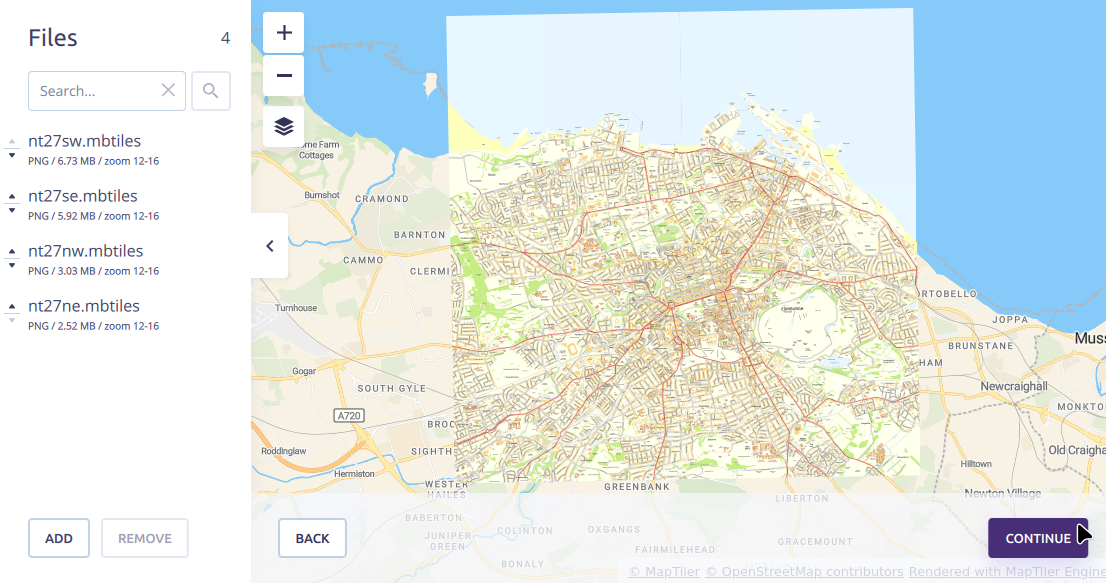Screen dimensions: 1106x583
Task: Move nt27ne.mbtiles up in list
Action: click(12, 306)
